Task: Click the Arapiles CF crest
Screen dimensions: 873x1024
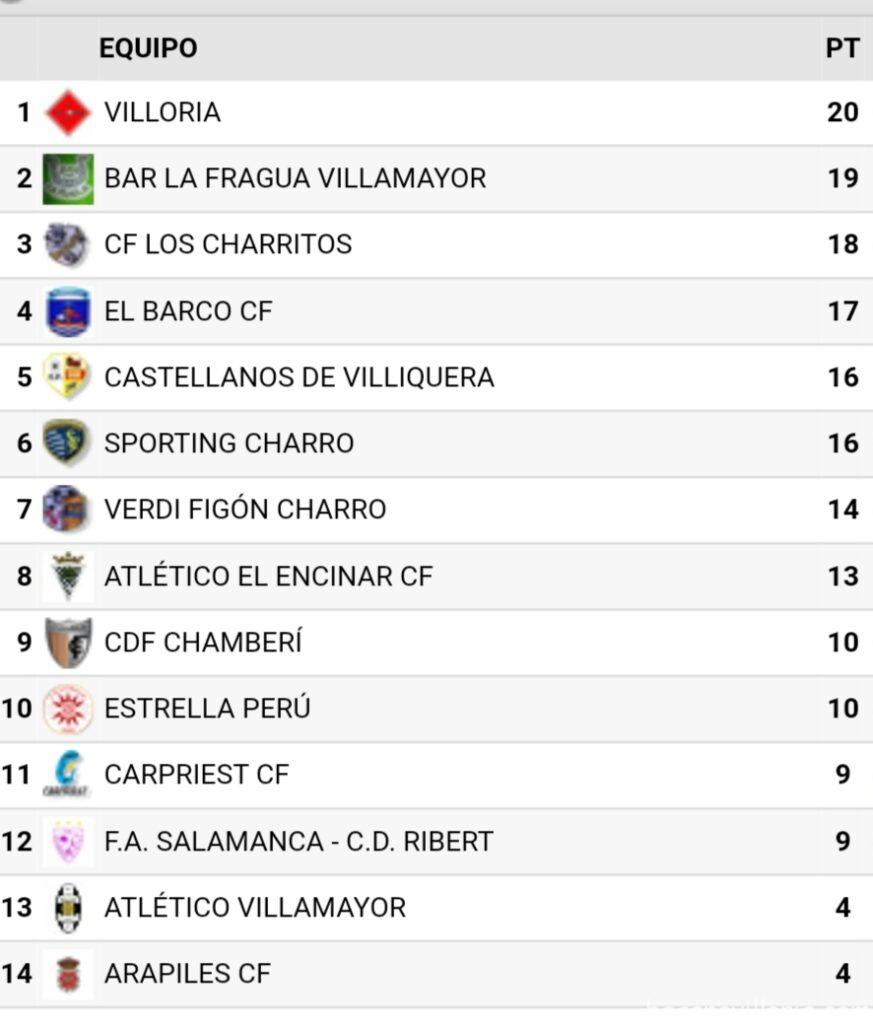Action: point(68,973)
